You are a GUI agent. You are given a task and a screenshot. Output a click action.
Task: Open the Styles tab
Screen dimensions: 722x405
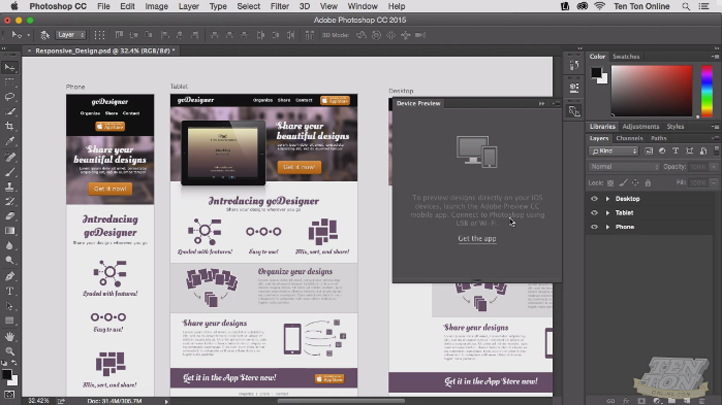click(675, 127)
